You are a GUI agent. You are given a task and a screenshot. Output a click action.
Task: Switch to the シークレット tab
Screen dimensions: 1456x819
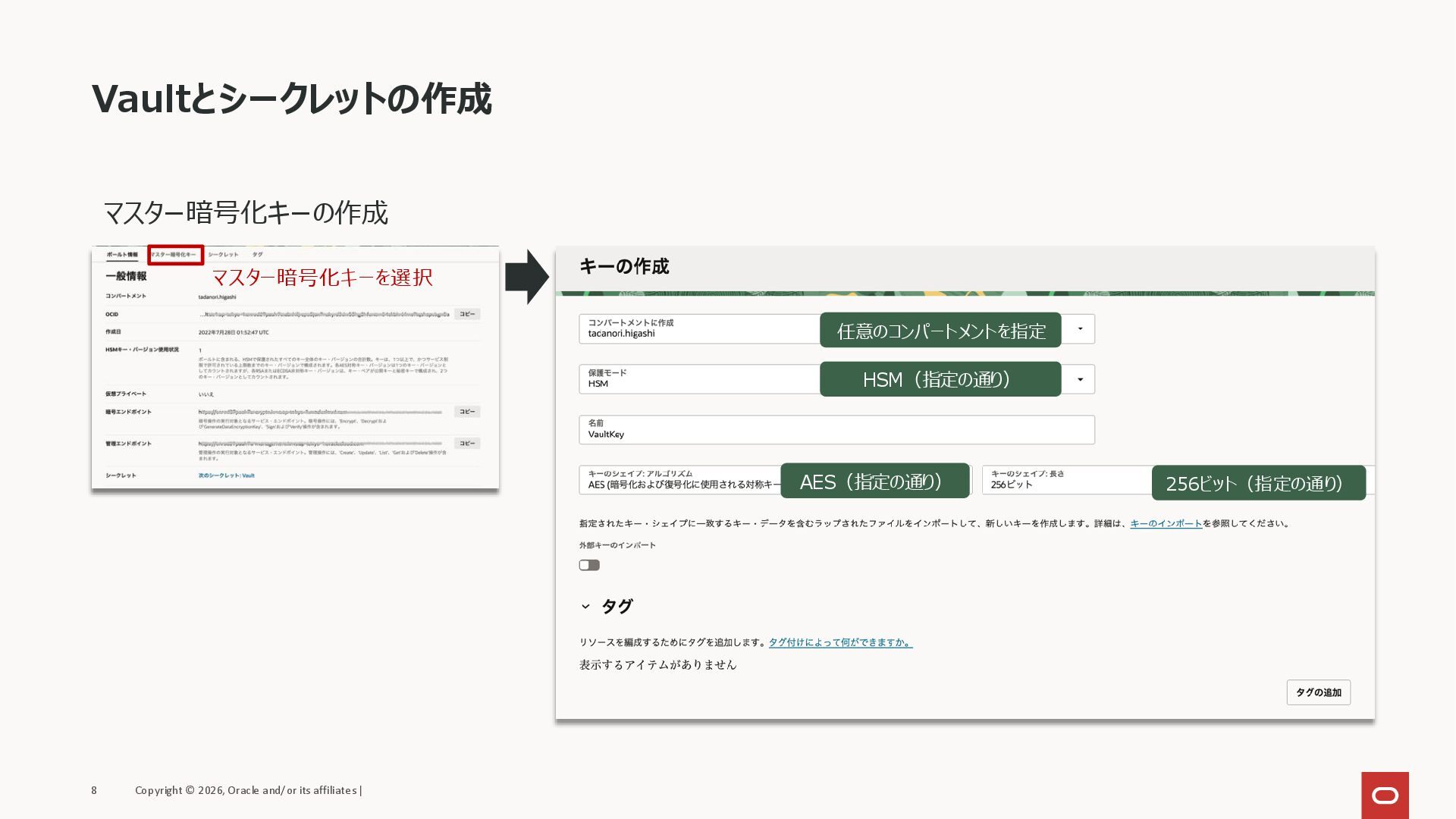click(223, 255)
